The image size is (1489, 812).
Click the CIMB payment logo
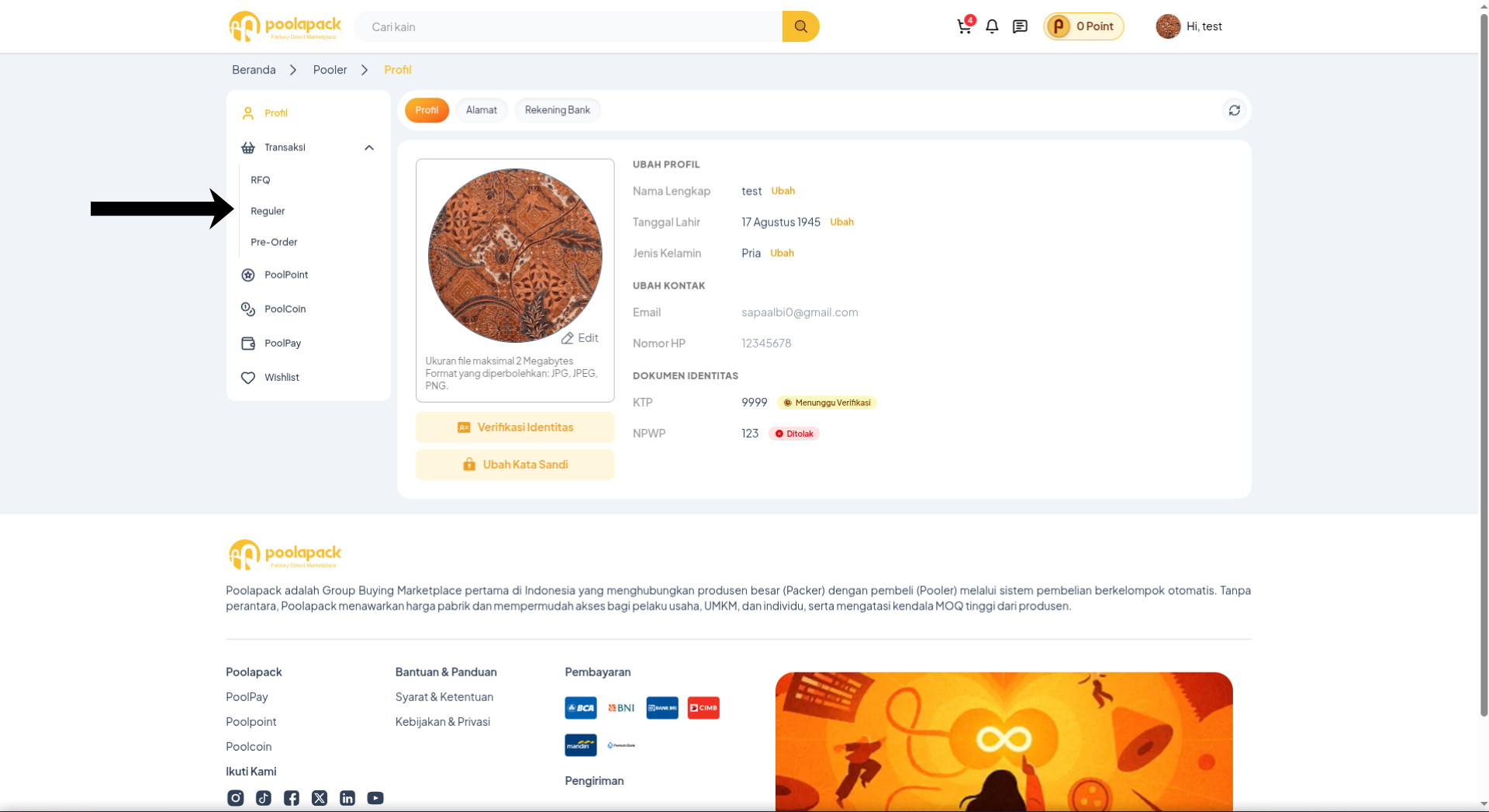click(703, 708)
